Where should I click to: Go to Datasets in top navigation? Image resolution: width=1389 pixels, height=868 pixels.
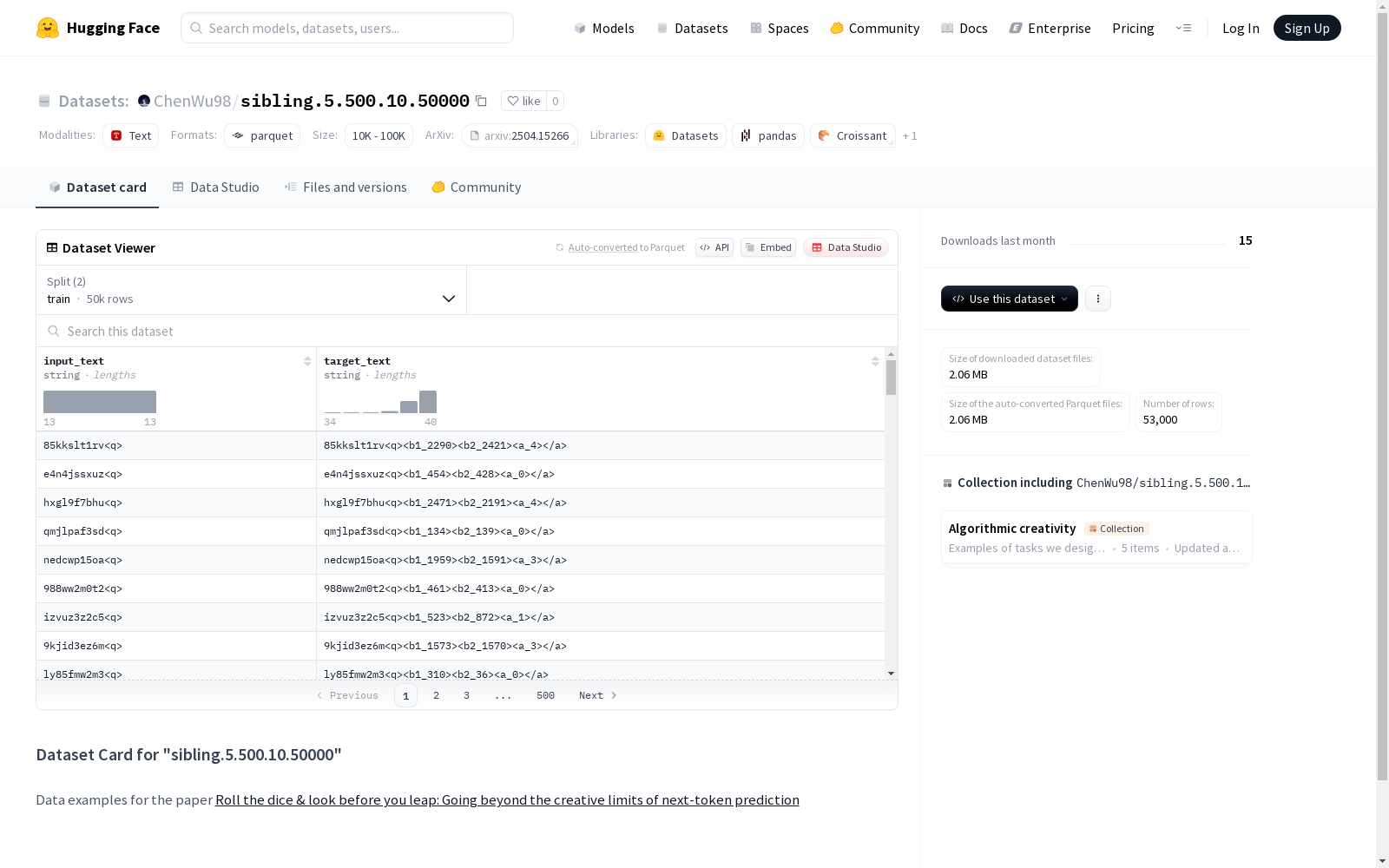(x=692, y=28)
